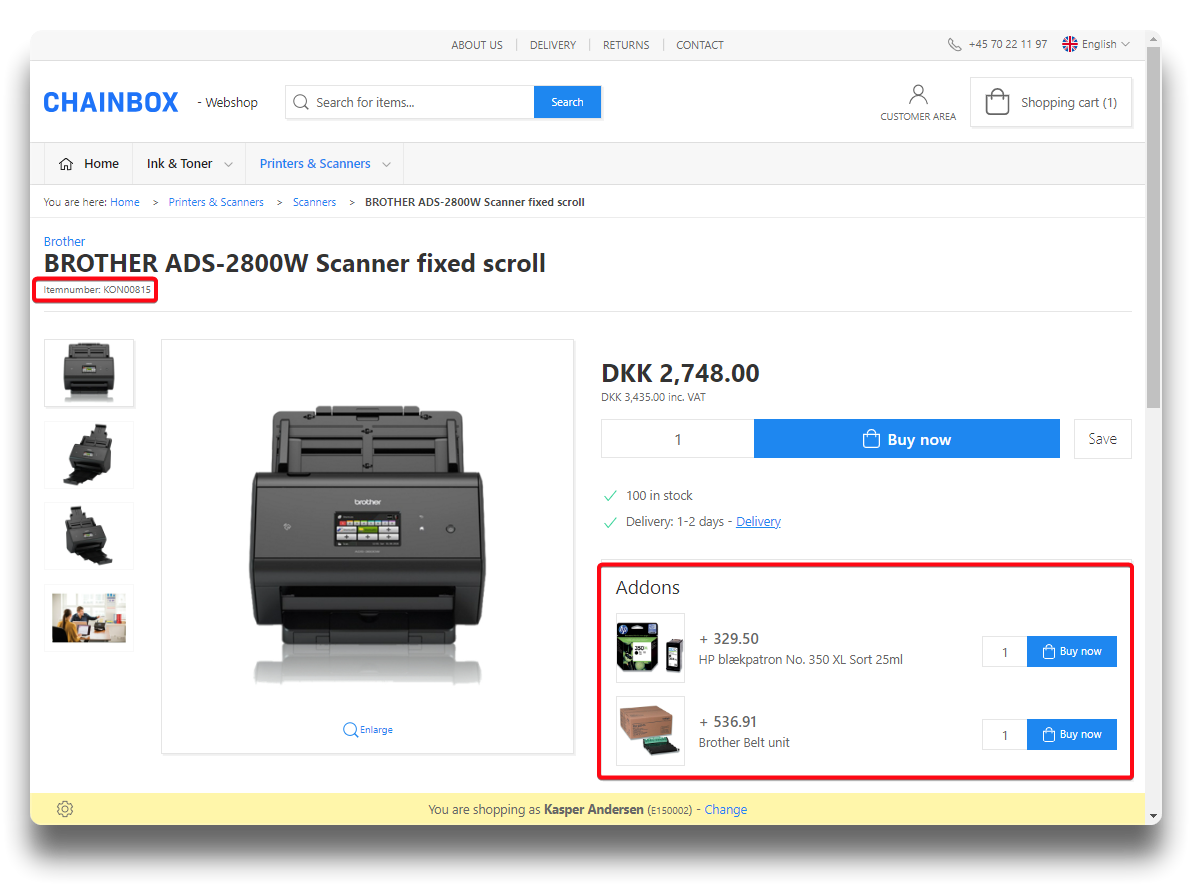Click the phone number at top

[1007, 45]
